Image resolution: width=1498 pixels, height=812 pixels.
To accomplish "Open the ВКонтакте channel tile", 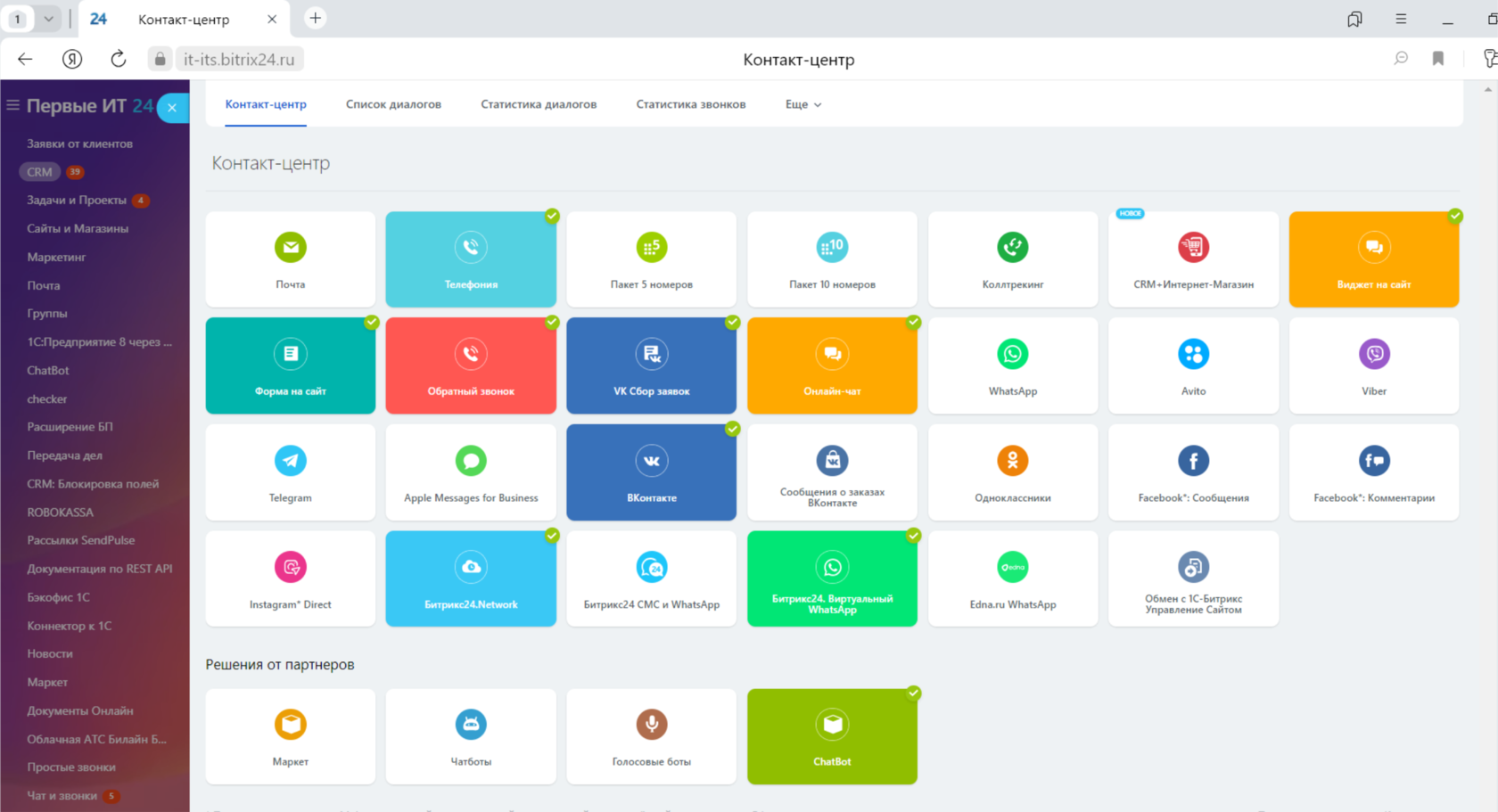I will tap(651, 472).
